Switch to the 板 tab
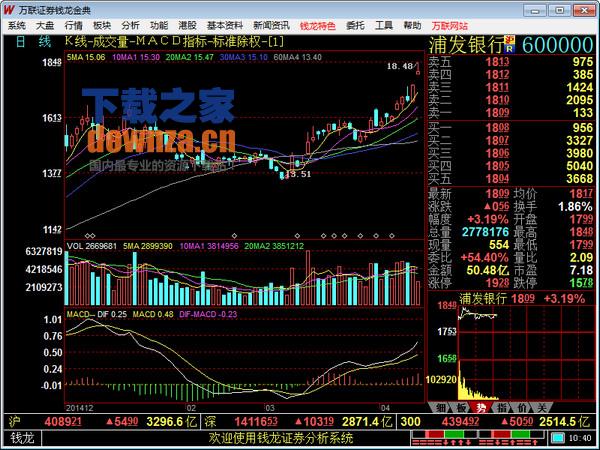This screenshot has width=600, height=450. coord(461,408)
